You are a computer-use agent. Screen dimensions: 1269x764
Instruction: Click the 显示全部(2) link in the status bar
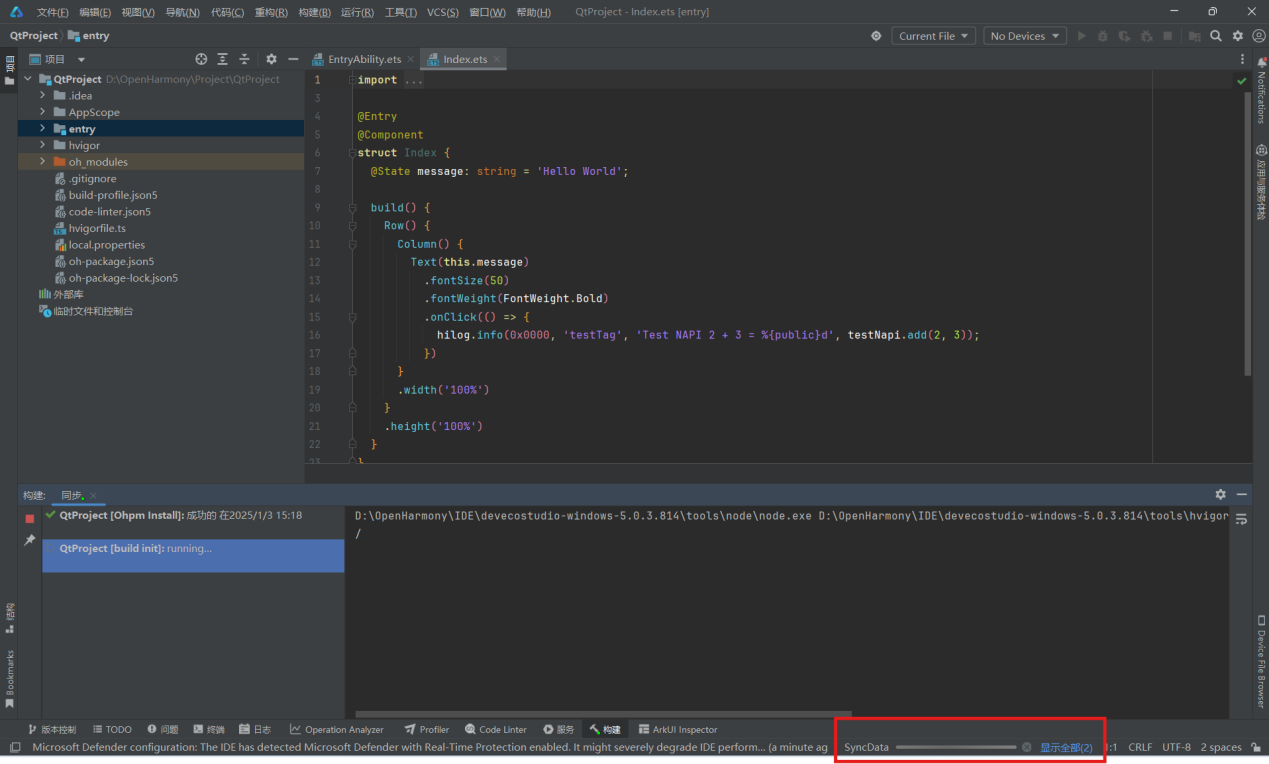click(1066, 747)
